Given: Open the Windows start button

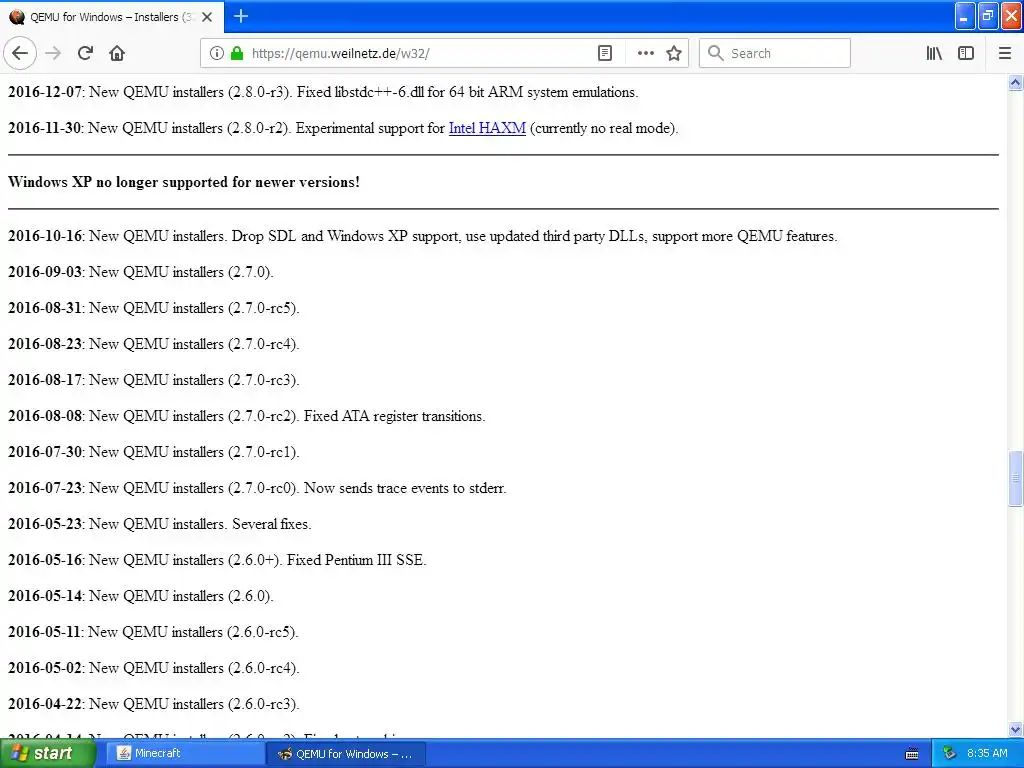Looking at the screenshot, I should [46, 753].
